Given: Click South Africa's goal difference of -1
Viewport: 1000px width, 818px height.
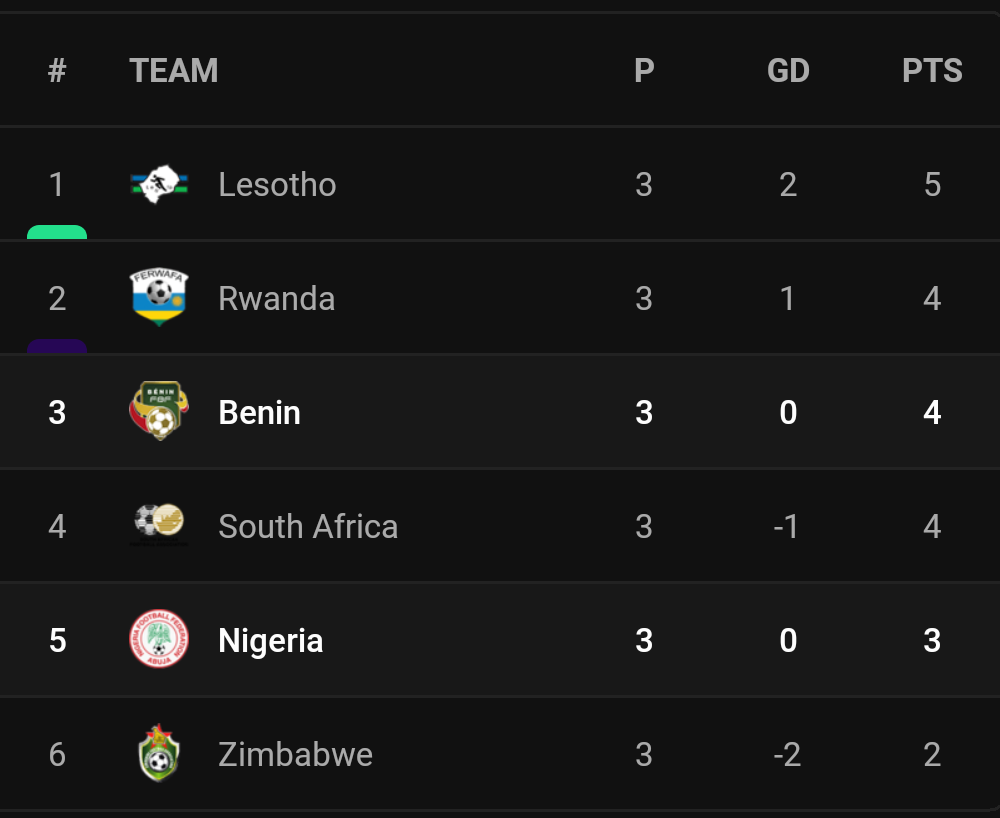Looking at the screenshot, I should pyautogui.click(x=788, y=526).
